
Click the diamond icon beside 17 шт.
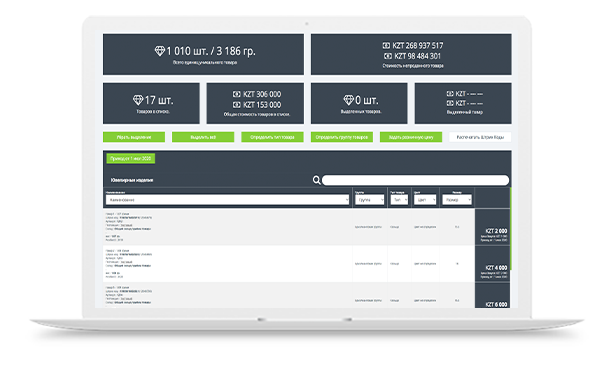point(138,100)
